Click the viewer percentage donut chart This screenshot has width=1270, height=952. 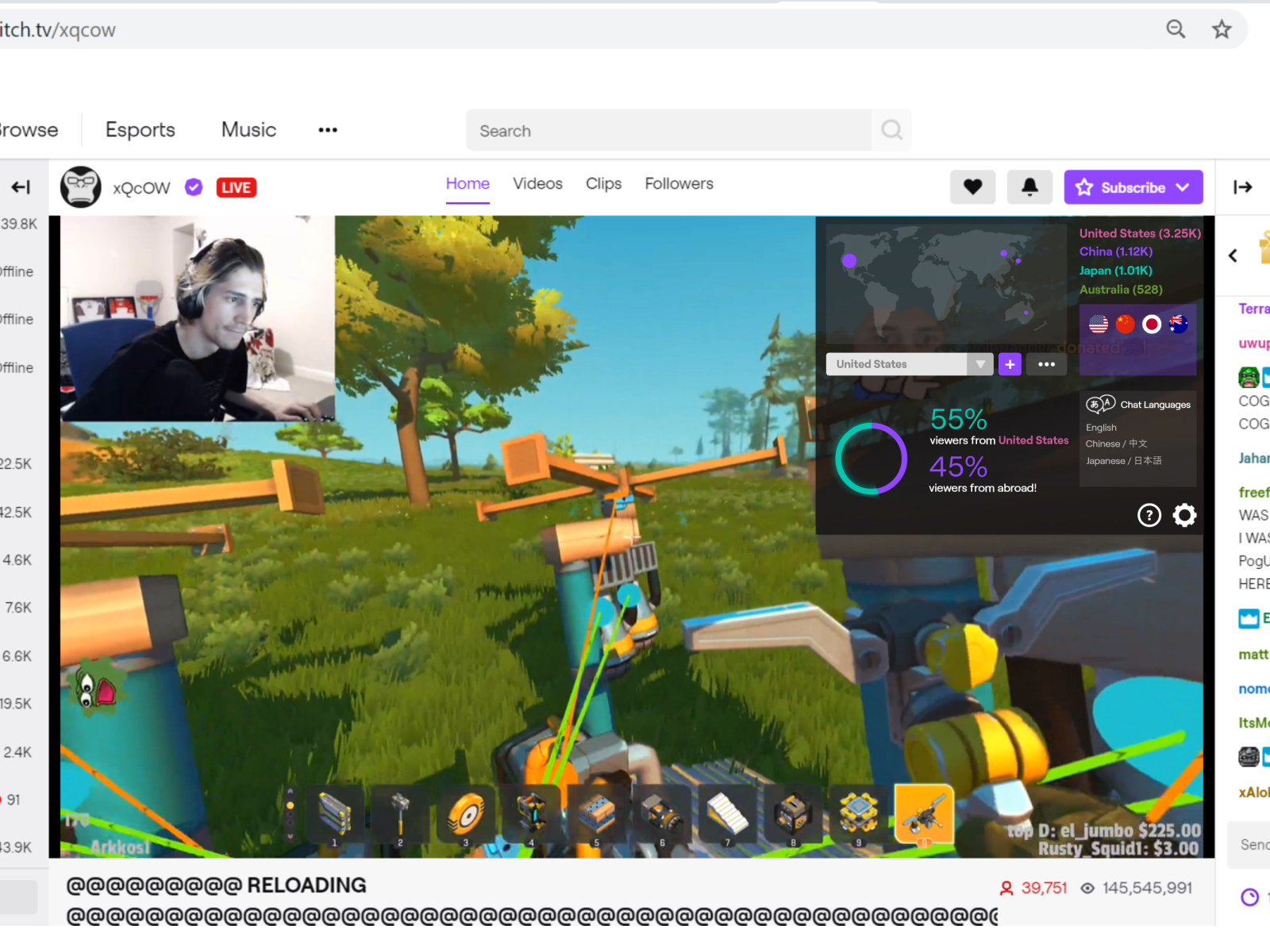pyautogui.click(x=871, y=459)
